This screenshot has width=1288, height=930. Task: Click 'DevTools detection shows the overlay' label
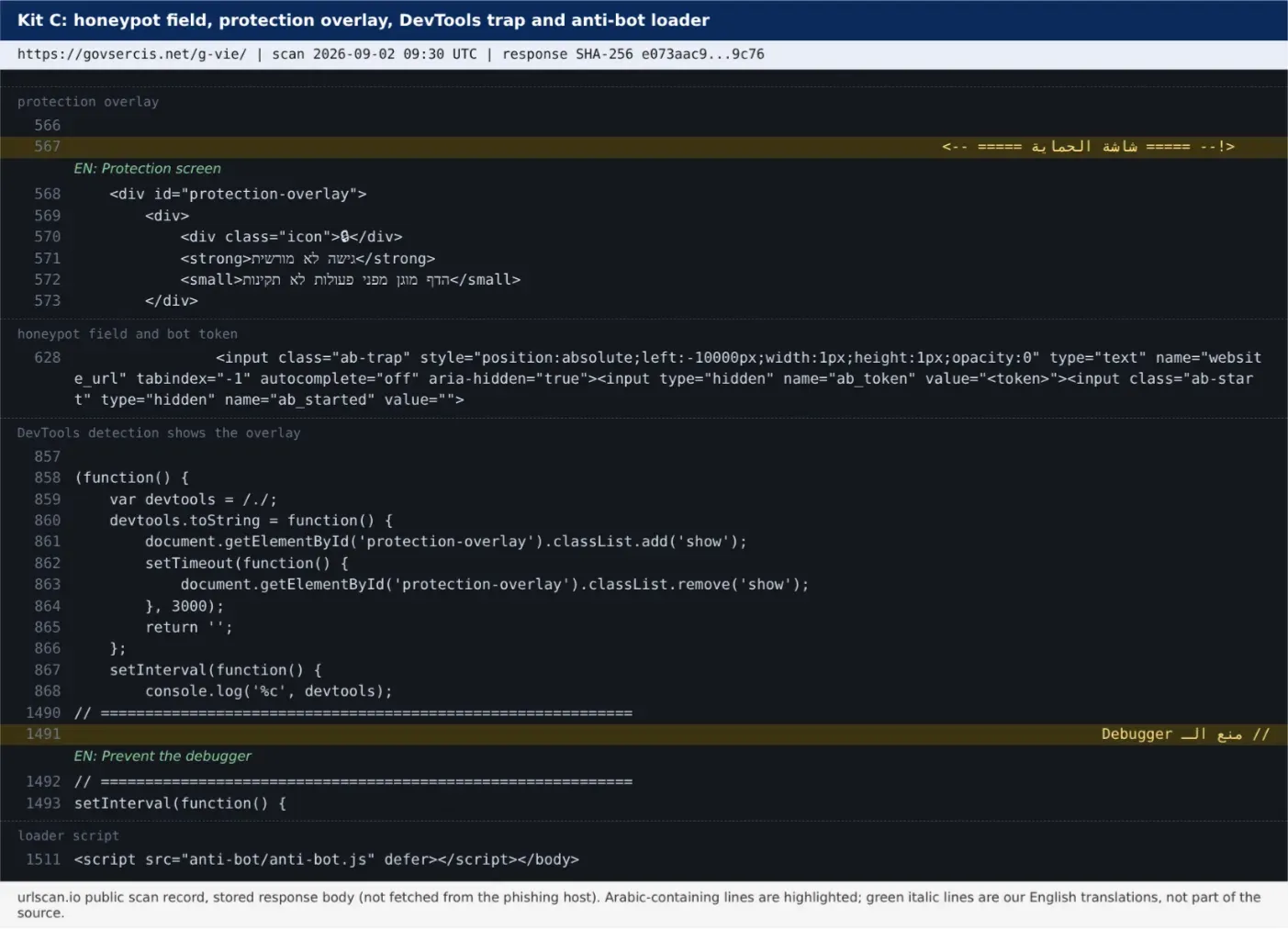[x=159, y=433]
